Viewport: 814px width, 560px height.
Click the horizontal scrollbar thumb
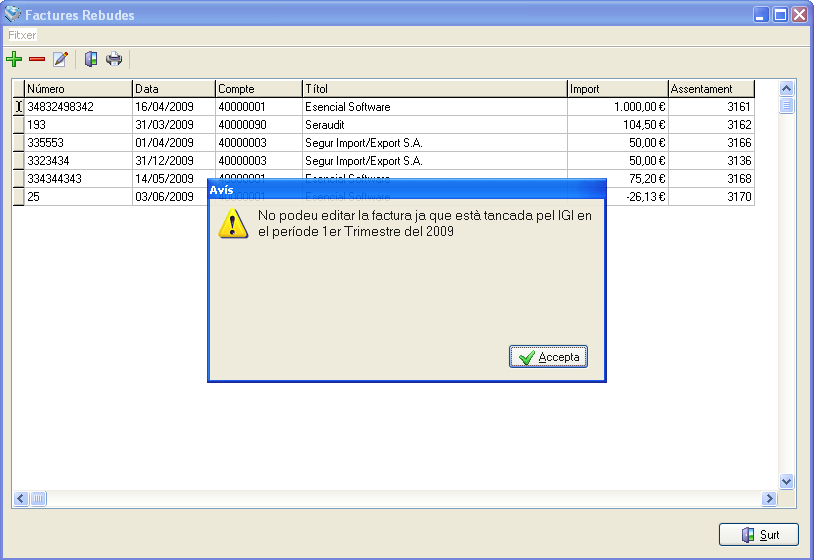coord(38,499)
